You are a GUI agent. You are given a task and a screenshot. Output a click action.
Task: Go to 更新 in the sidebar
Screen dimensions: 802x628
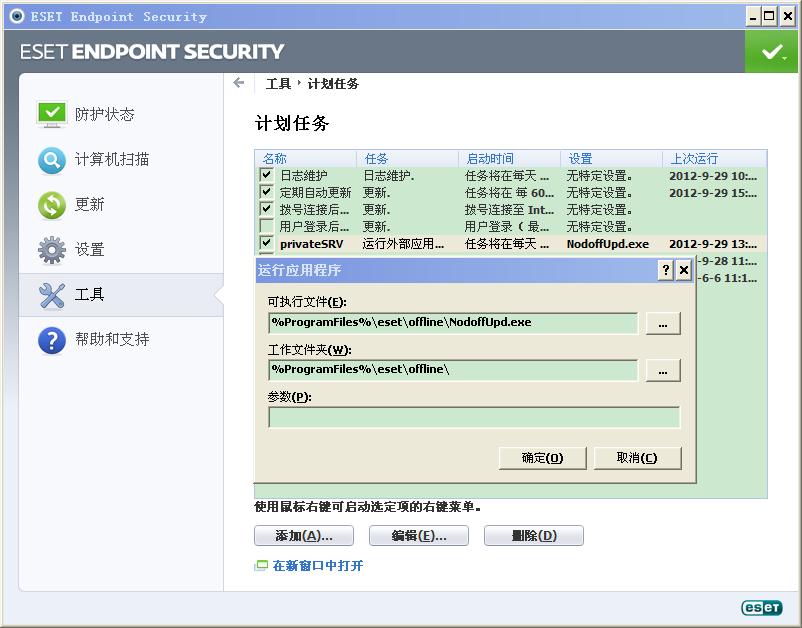pos(90,205)
